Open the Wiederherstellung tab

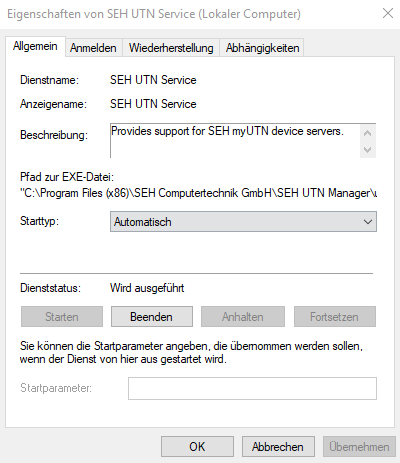pyautogui.click(x=171, y=48)
